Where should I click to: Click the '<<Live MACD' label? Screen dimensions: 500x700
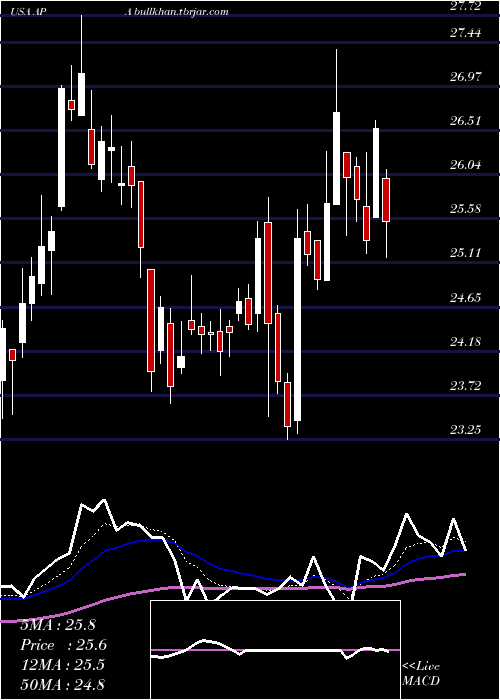click(x=421, y=674)
